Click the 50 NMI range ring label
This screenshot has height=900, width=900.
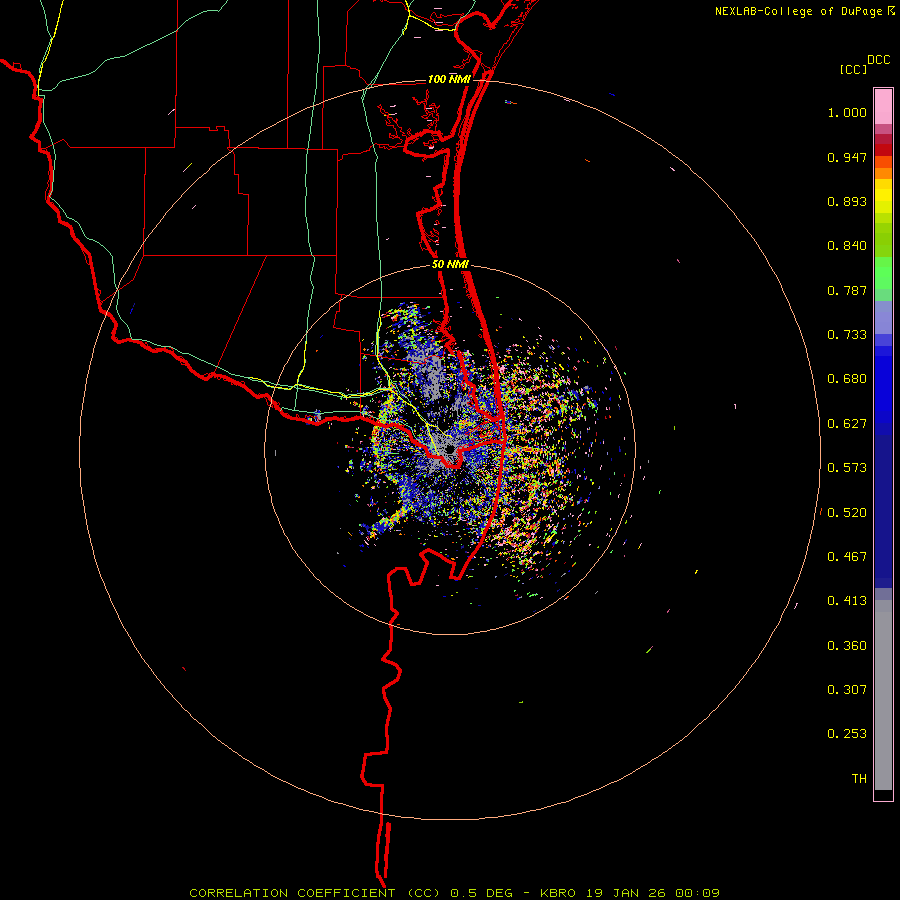pos(450,265)
